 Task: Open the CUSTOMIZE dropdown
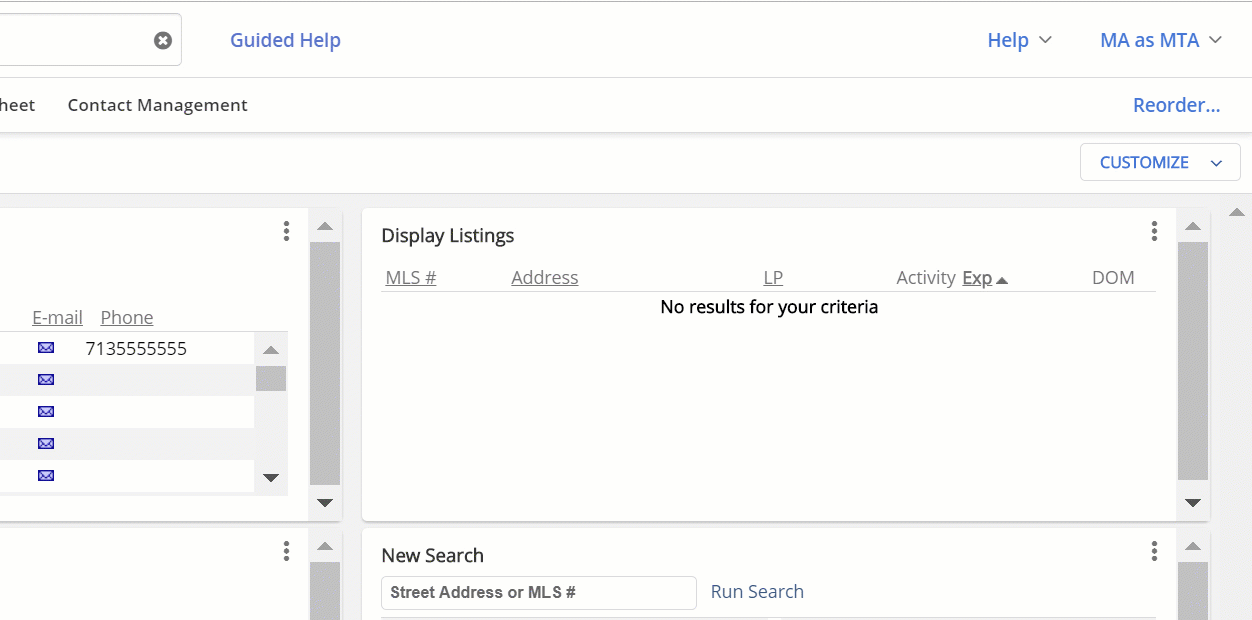coord(1159,162)
